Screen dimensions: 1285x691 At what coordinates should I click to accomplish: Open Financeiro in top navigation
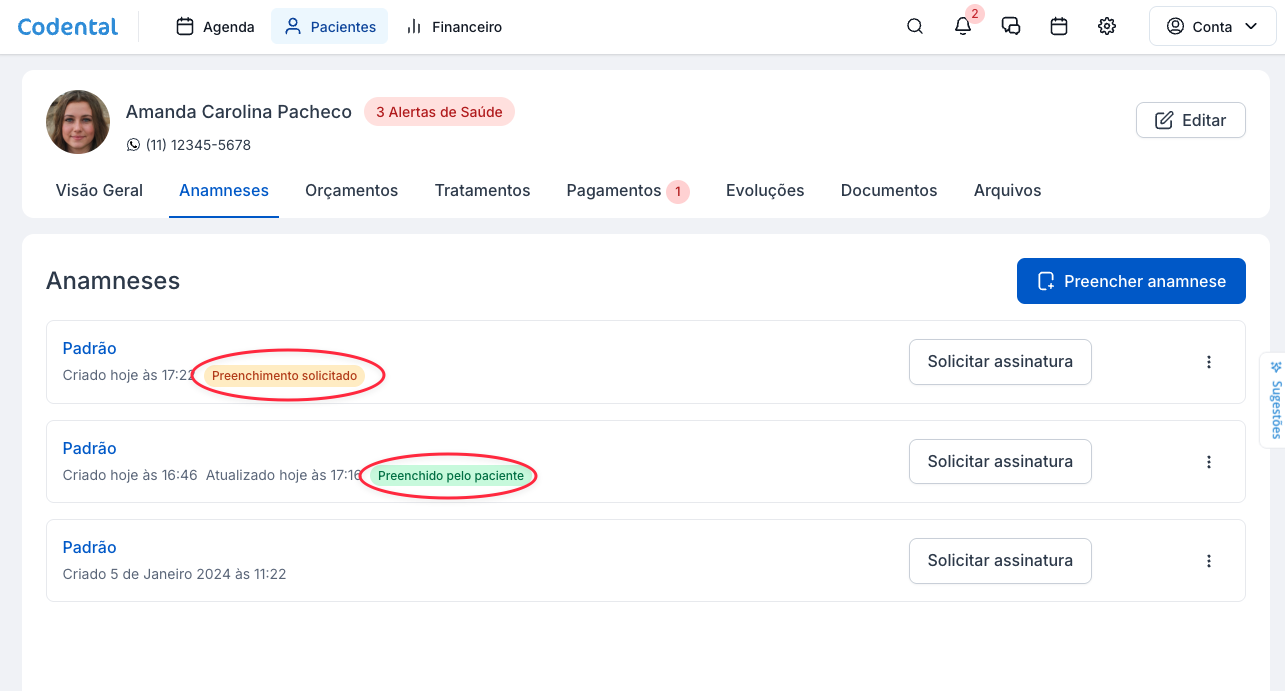coord(454,27)
